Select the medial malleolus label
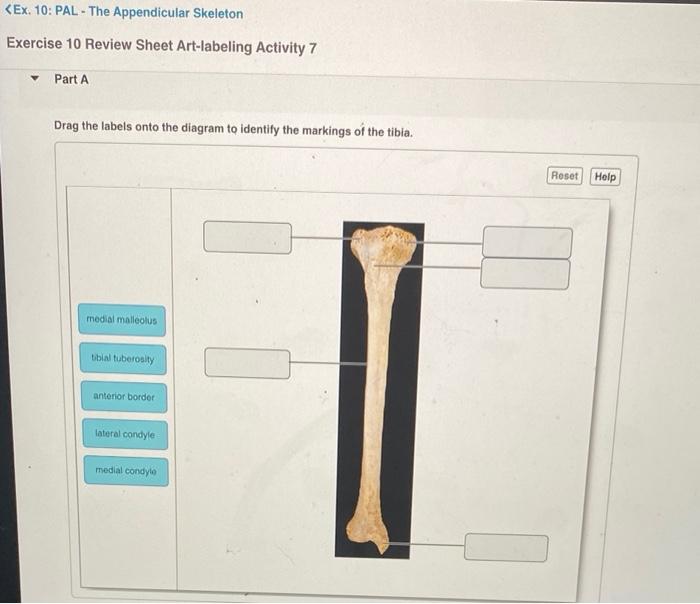Screen dimensions: 700x604 point(122,320)
